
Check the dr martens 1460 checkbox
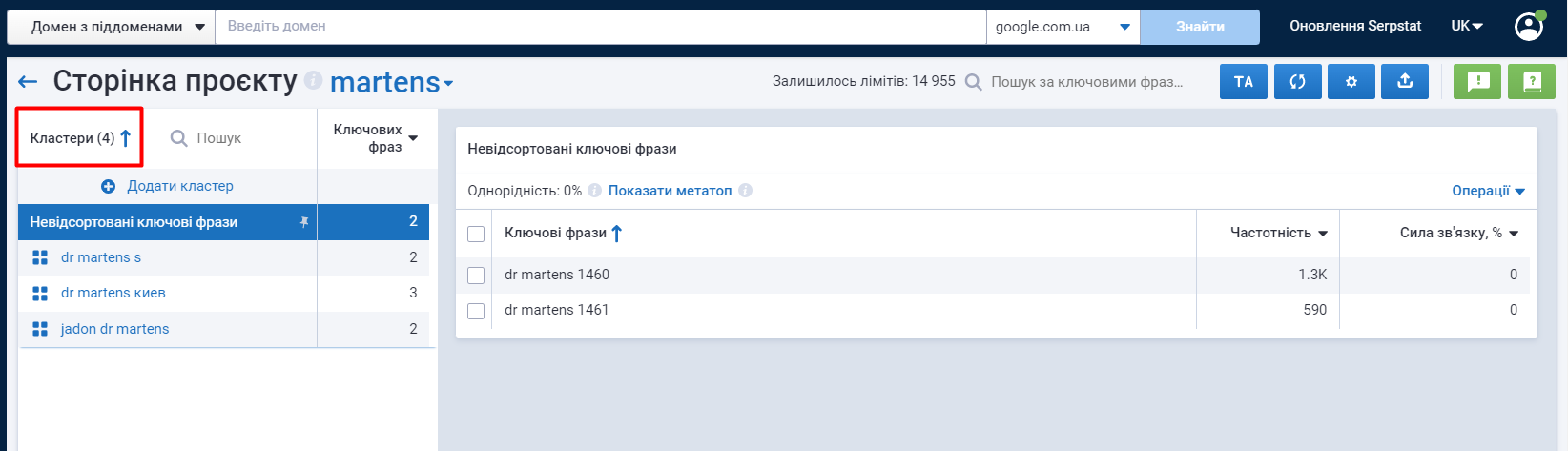tap(476, 276)
